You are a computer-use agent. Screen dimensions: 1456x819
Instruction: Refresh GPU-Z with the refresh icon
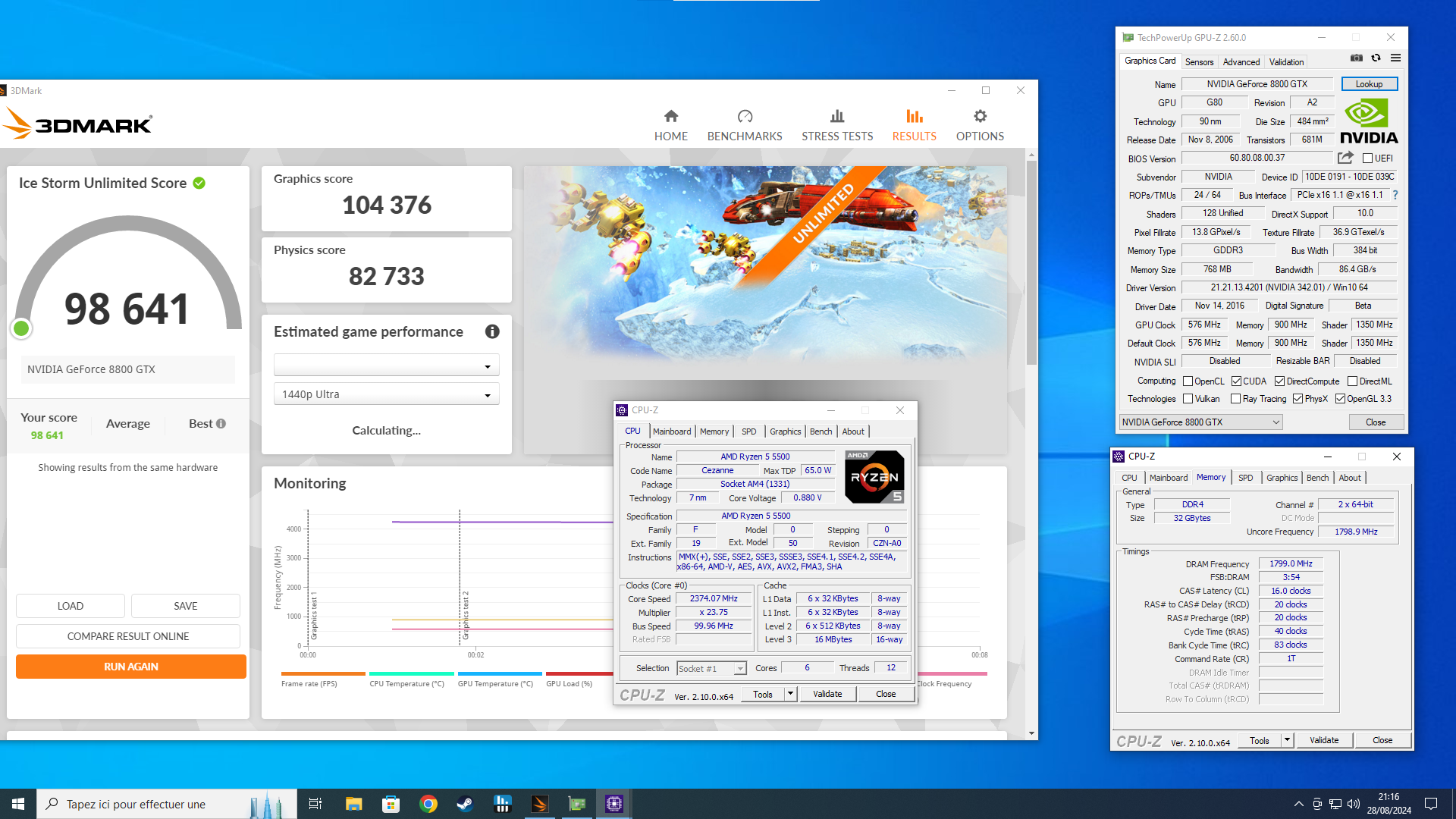coord(1376,58)
